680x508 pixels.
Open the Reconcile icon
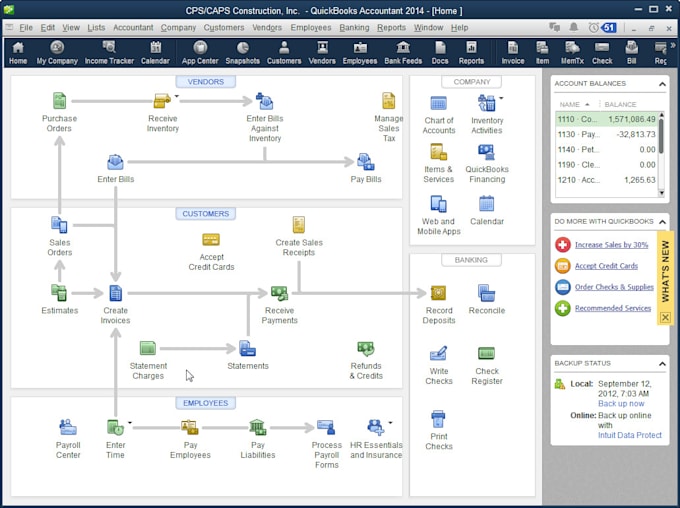click(486, 293)
